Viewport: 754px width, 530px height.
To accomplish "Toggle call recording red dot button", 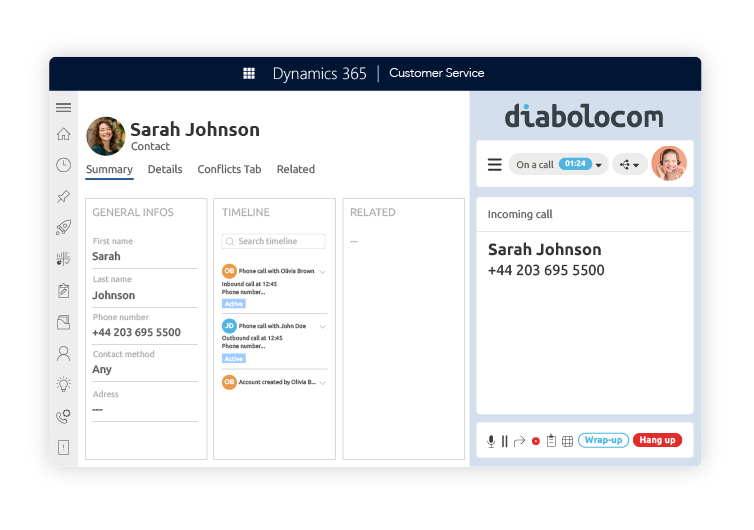I will coord(536,441).
